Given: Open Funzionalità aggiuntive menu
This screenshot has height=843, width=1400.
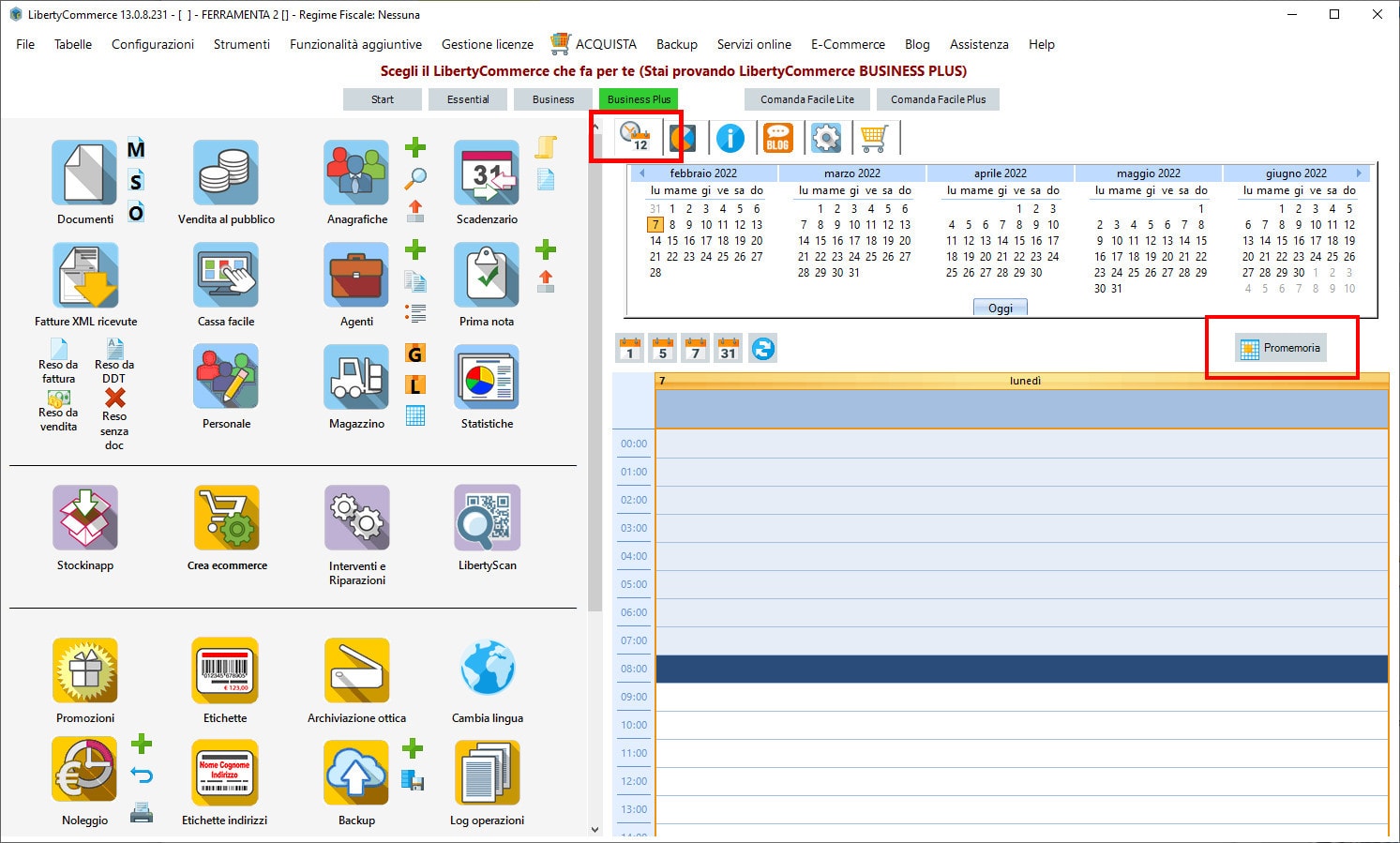Looking at the screenshot, I should (x=355, y=44).
